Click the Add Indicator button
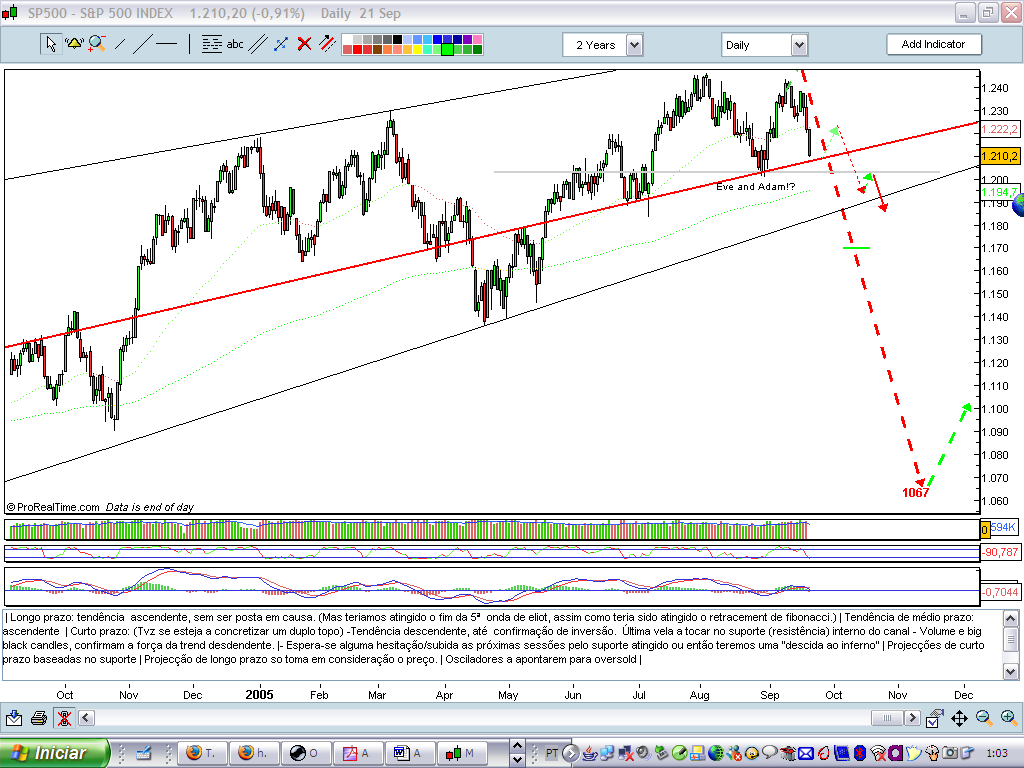Viewport: 1024px width, 768px height. point(934,44)
